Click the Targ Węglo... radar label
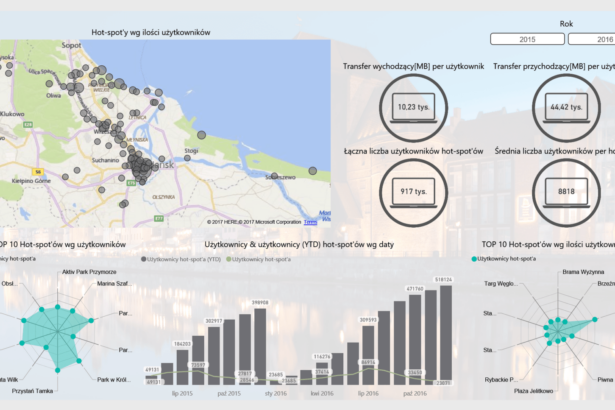Image resolution: width=615 pixels, height=410 pixels. 501,284
